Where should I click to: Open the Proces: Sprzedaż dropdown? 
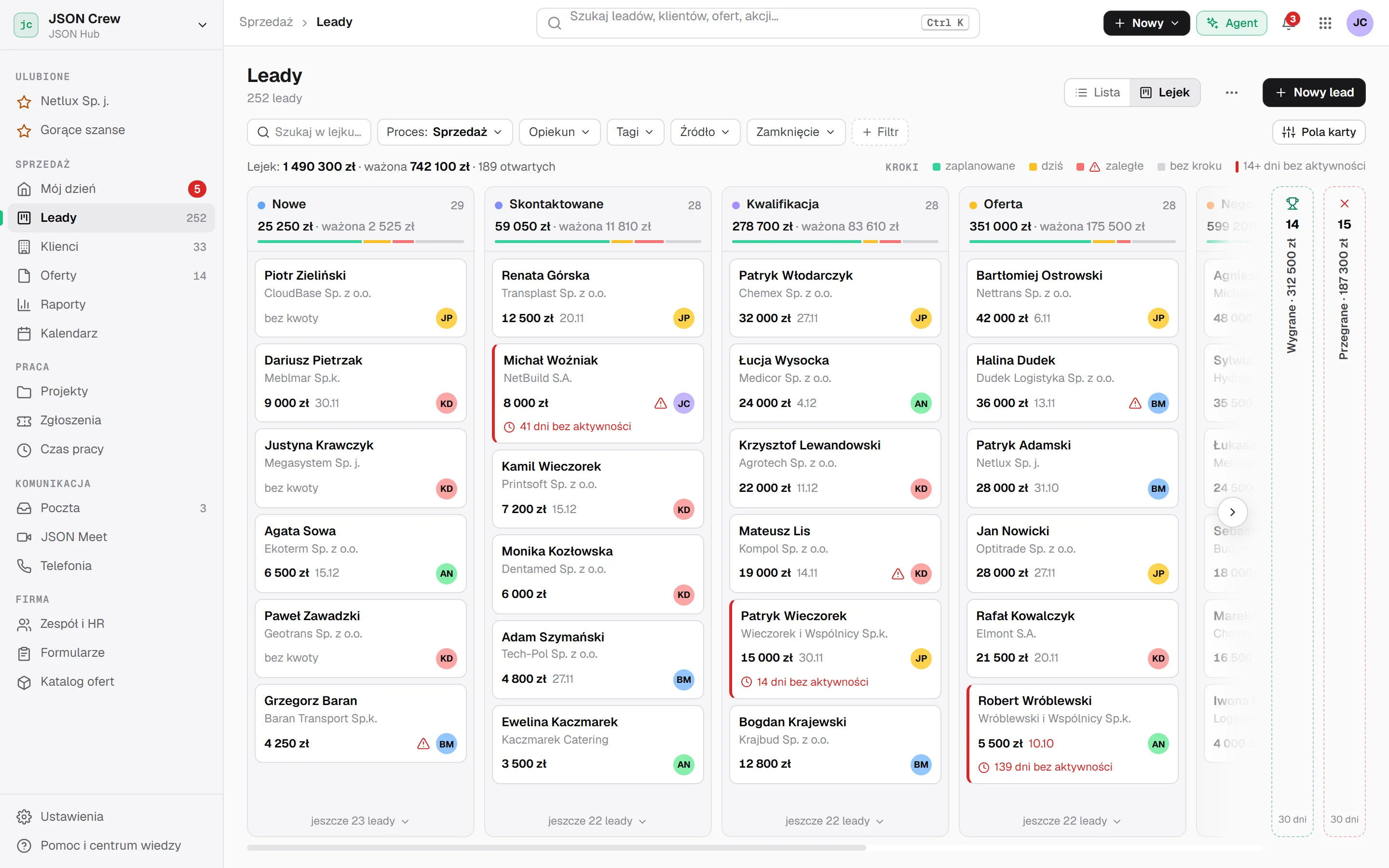pos(444,132)
